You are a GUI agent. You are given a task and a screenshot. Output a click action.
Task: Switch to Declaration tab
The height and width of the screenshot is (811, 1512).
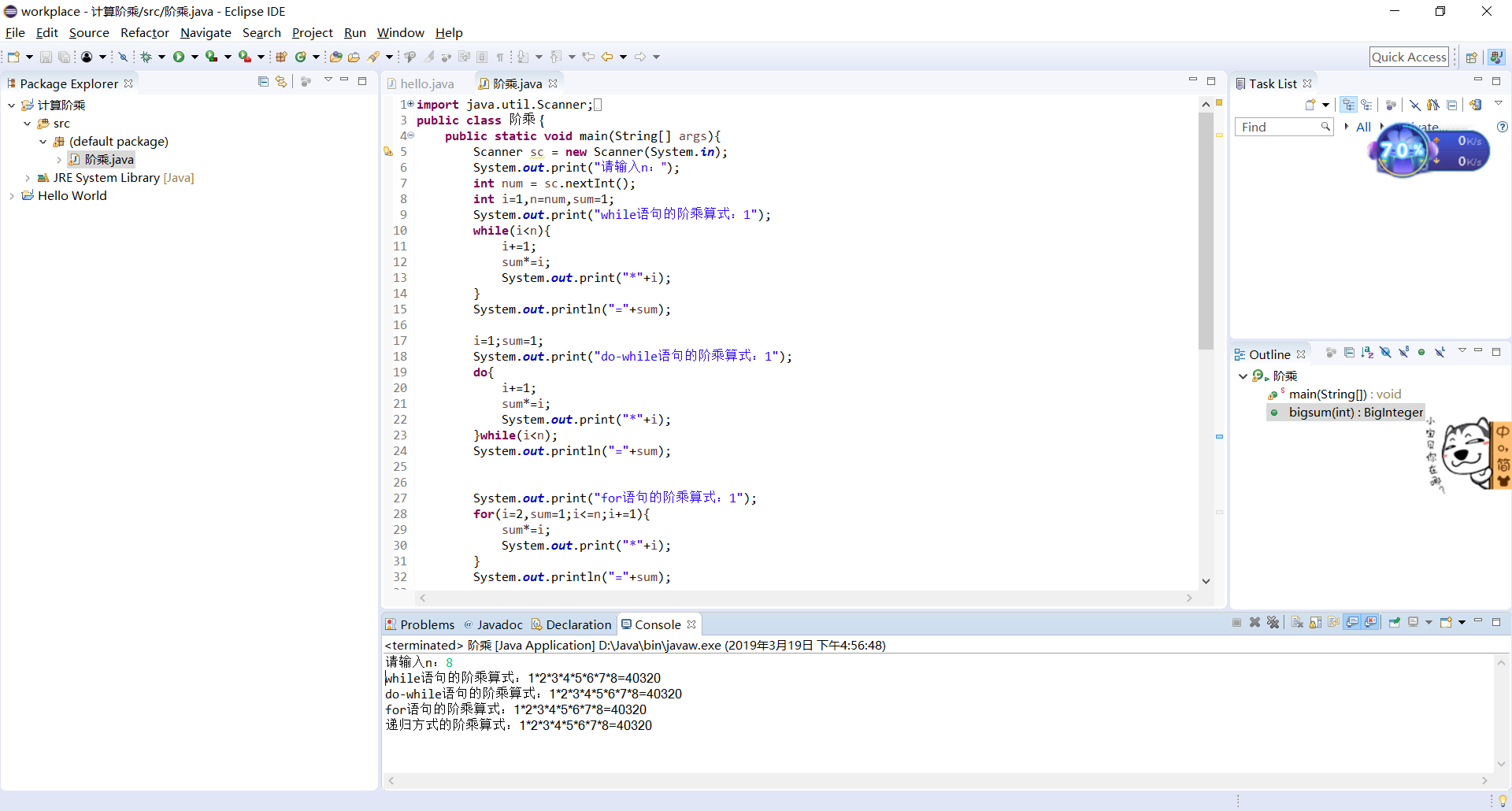(571, 624)
